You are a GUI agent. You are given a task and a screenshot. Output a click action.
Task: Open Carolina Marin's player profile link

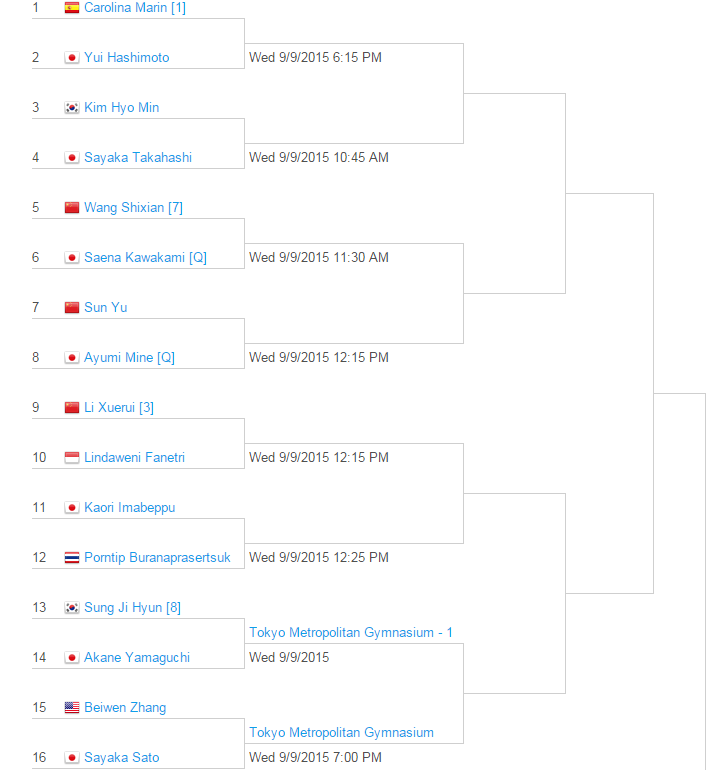tap(134, 8)
